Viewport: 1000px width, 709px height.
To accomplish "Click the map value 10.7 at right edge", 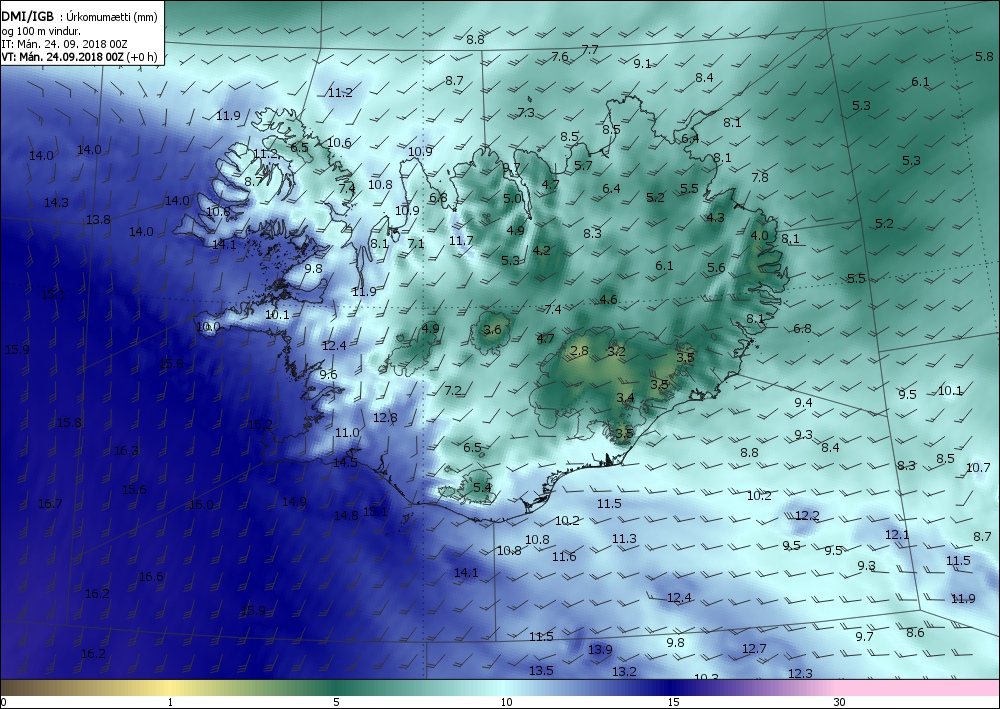I will tap(978, 467).
